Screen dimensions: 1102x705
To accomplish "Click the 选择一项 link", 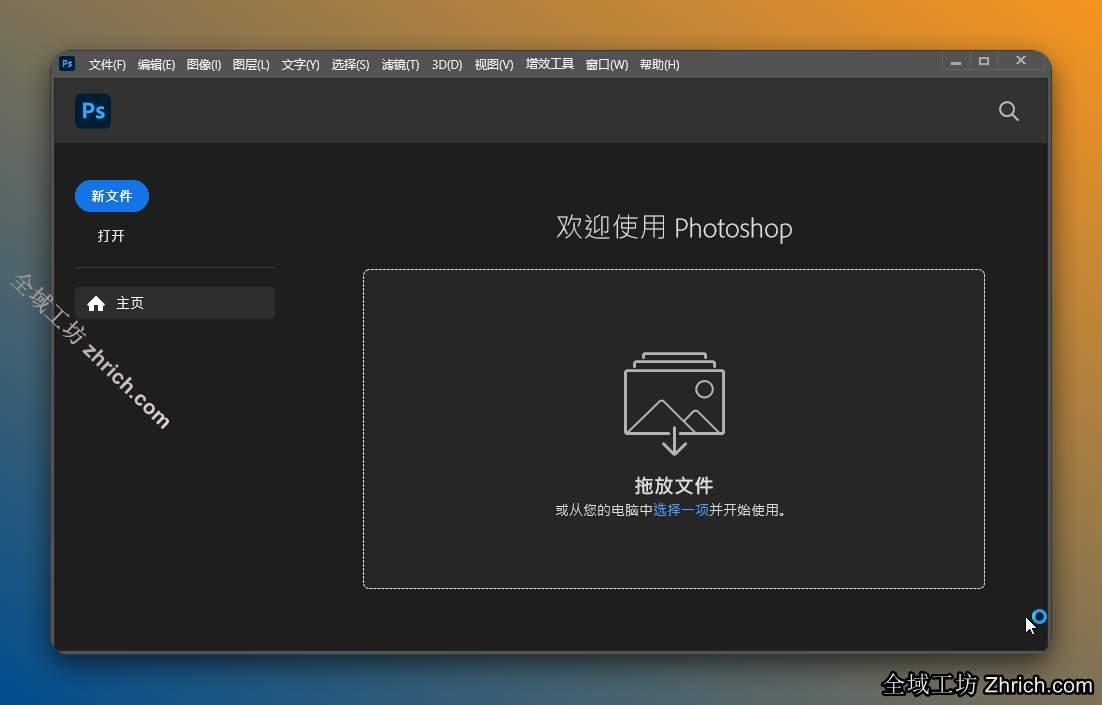I will coord(681,510).
